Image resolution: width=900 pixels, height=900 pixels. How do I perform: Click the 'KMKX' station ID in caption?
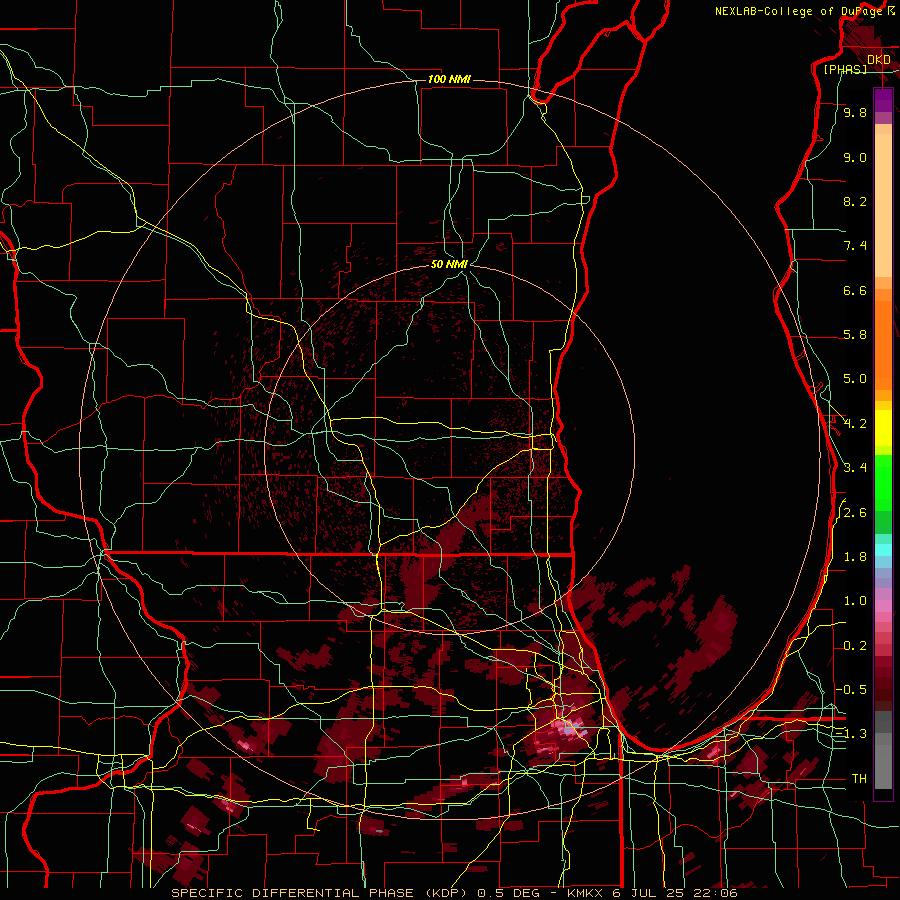point(587,893)
